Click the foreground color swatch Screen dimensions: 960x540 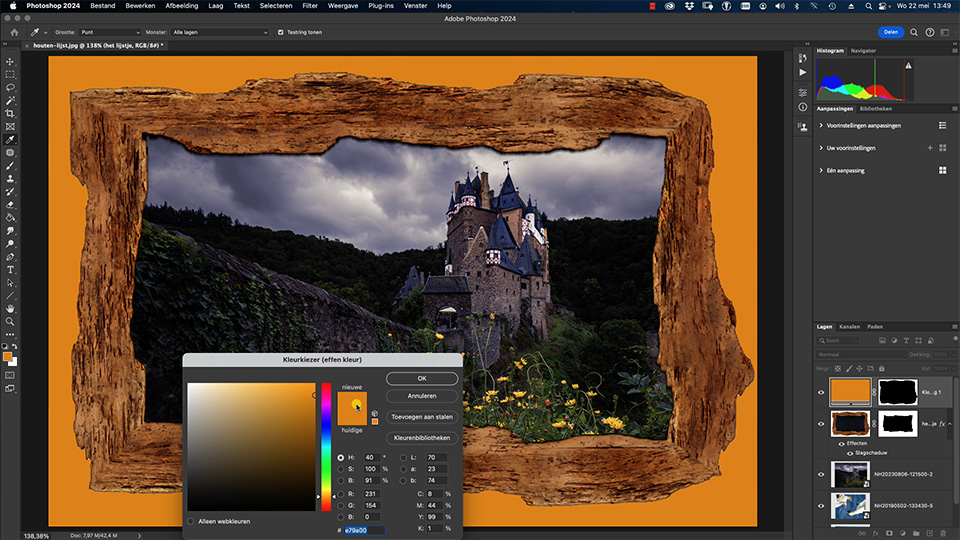point(7,357)
